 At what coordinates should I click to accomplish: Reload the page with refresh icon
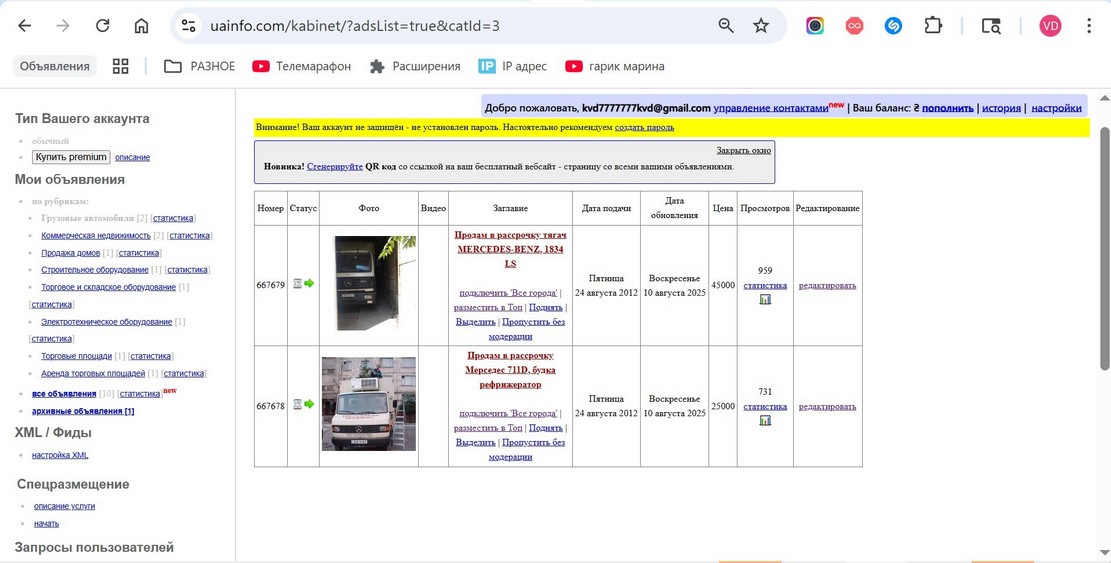coord(103,26)
